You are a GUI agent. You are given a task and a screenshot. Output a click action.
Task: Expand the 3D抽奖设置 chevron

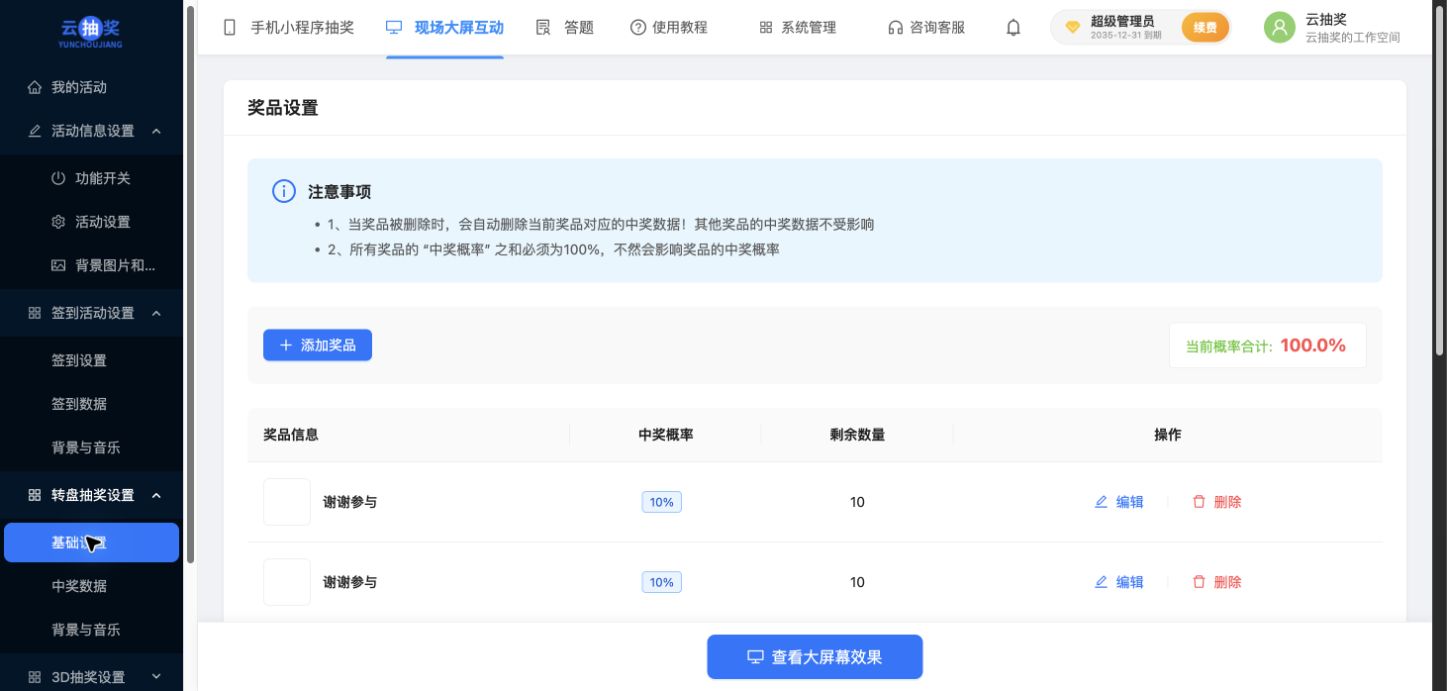tap(156, 677)
